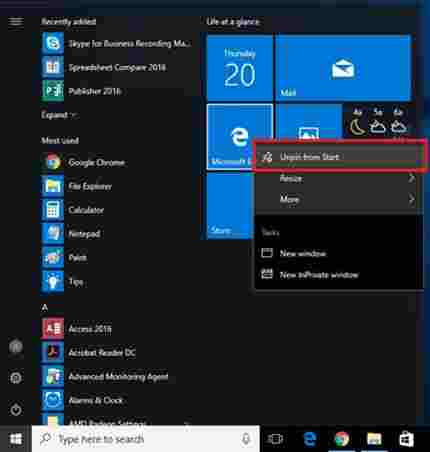Launch the Acrobat Reader DC icon
430x452 pixels.
pos(53,352)
